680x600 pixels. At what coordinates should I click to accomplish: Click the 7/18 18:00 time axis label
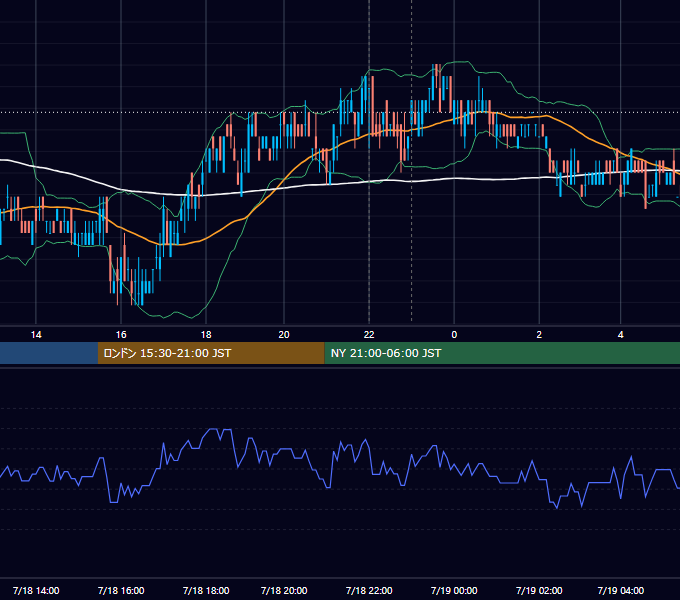click(x=206, y=590)
